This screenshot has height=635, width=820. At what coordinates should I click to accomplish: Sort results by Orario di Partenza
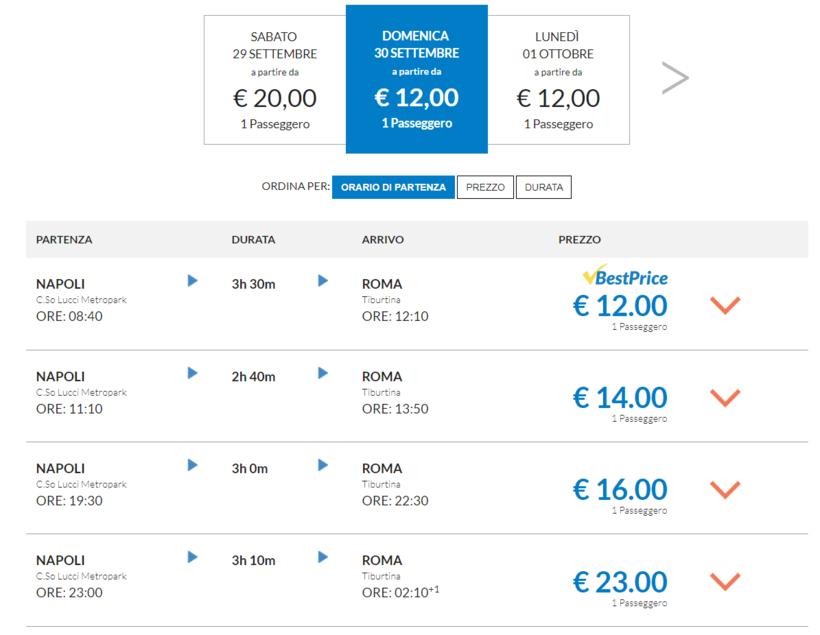(x=393, y=187)
